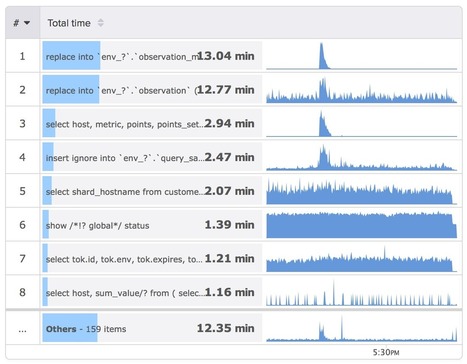Click rank number 5 cell
The height and width of the screenshot is (364, 467).
click(x=22, y=191)
